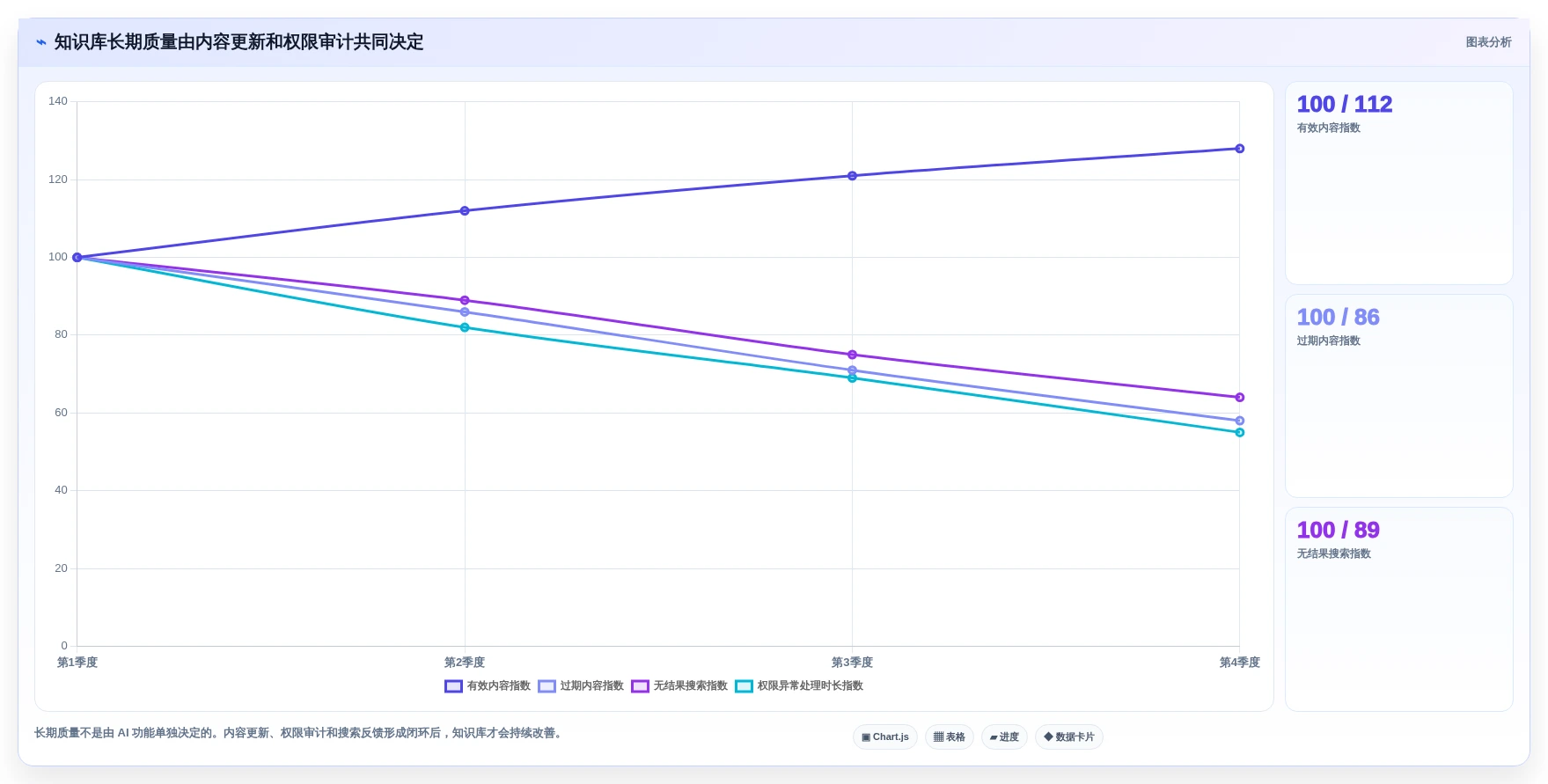
Task: Click the 过期内容指数 legend label
Action: pos(592,686)
